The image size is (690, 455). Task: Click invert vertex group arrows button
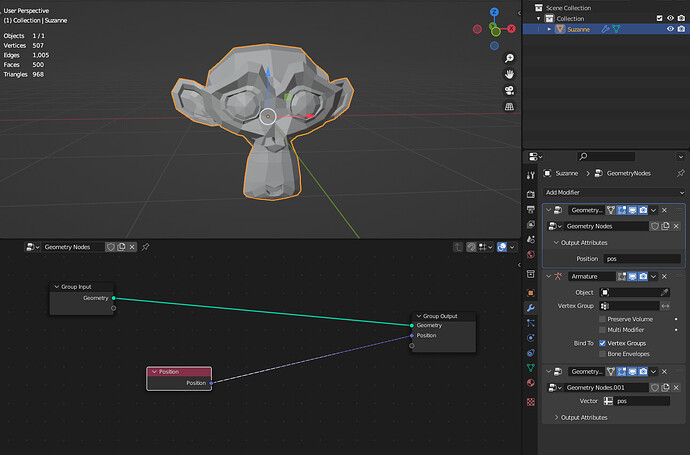[665, 306]
